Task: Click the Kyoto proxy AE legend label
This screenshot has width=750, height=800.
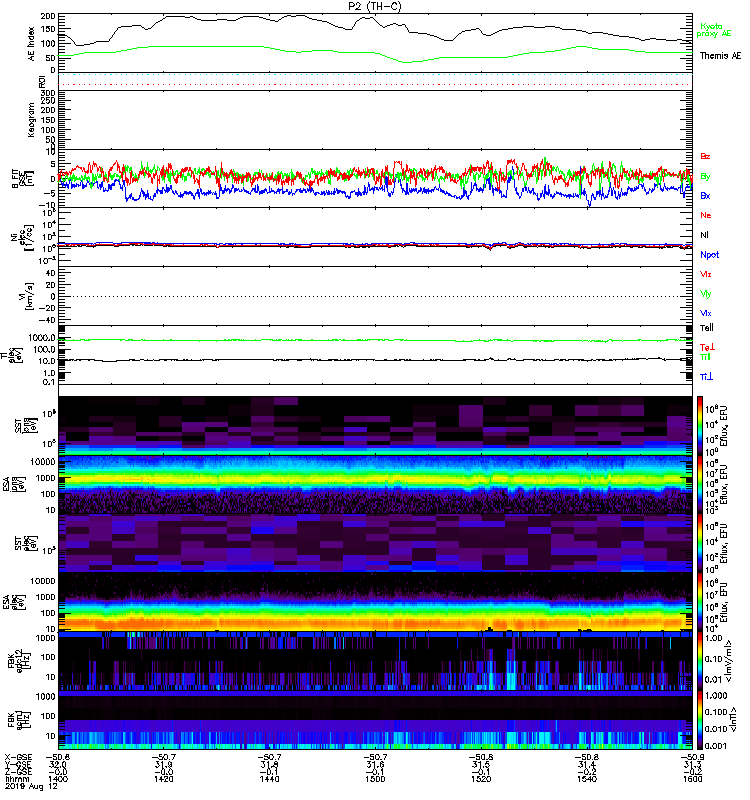Action: [714, 30]
